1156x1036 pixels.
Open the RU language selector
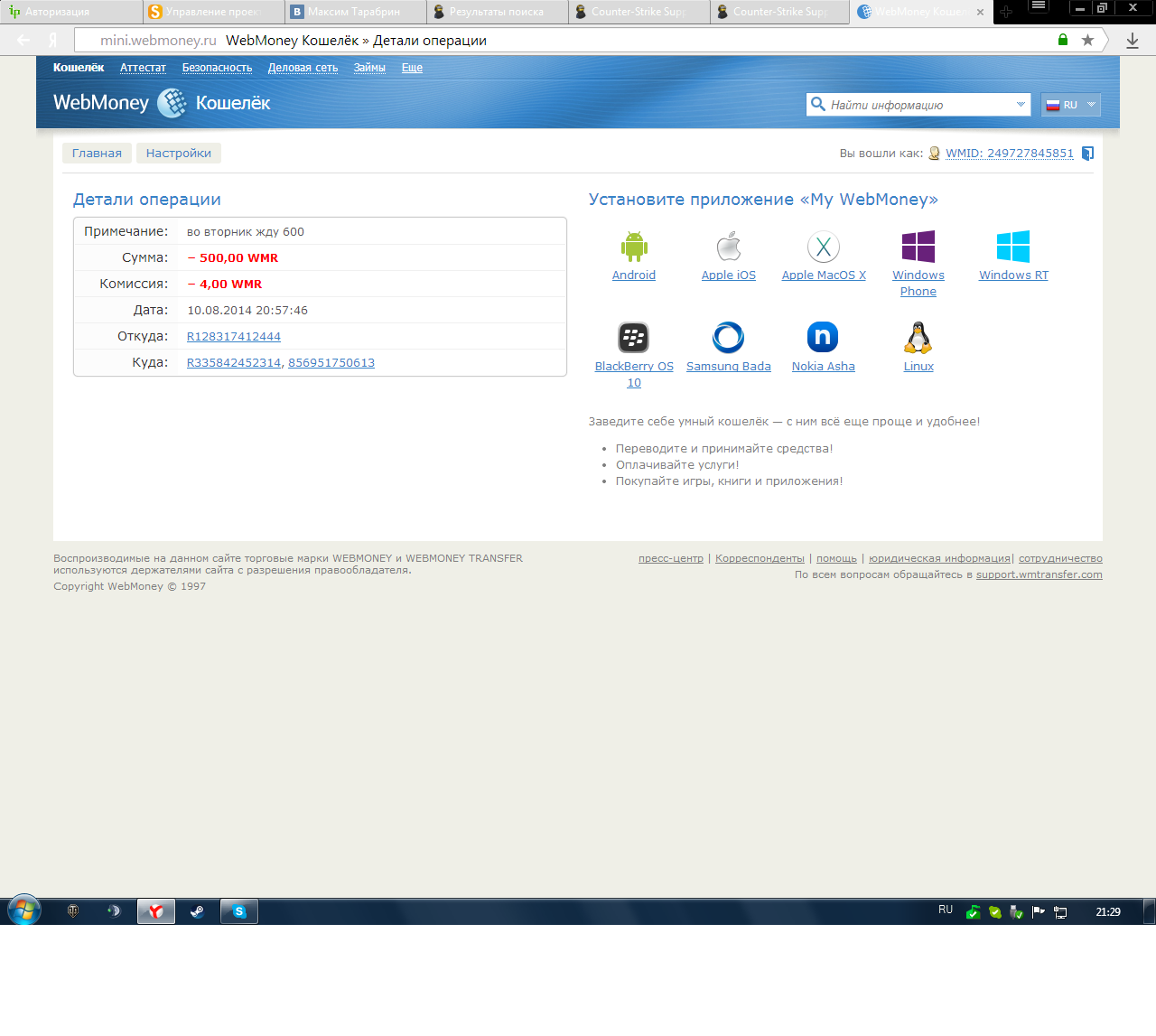1071,105
